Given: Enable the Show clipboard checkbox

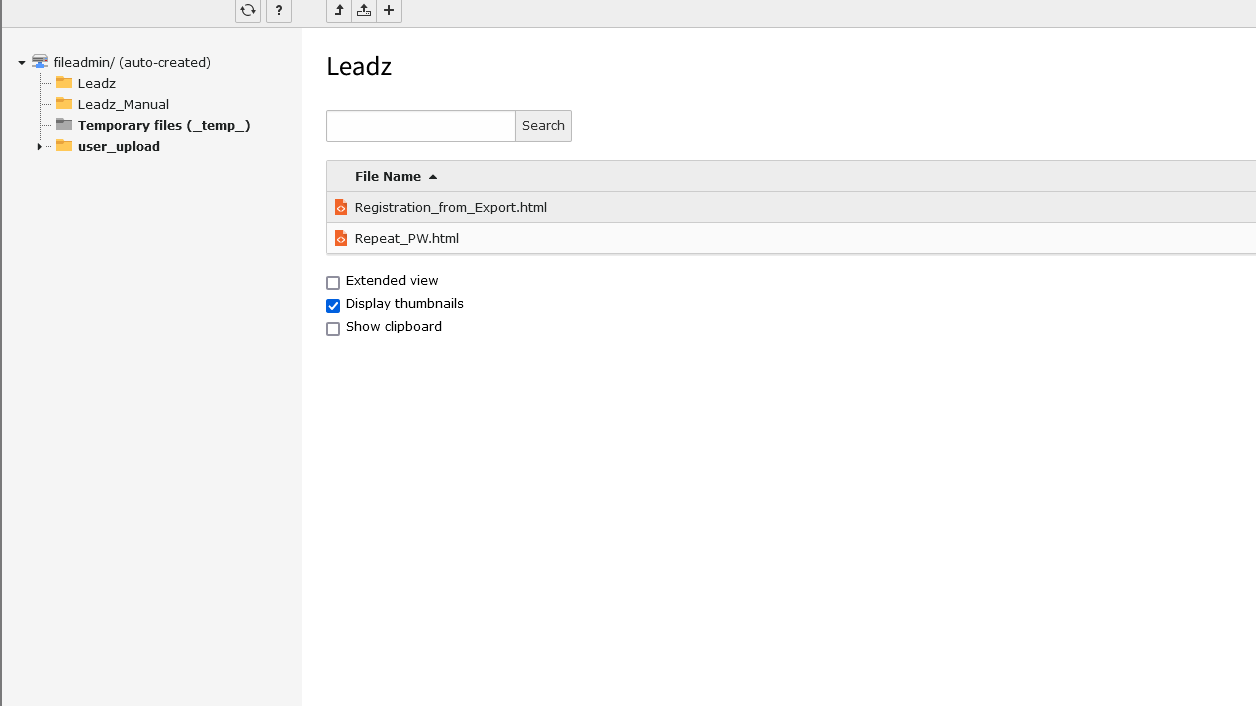Looking at the screenshot, I should pyautogui.click(x=333, y=329).
